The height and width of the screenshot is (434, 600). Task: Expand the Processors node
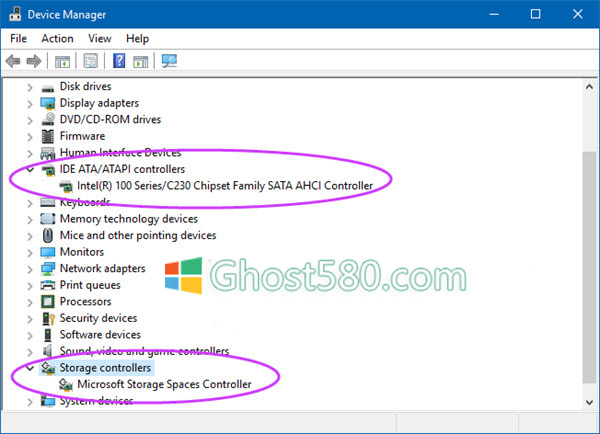click(30, 302)
